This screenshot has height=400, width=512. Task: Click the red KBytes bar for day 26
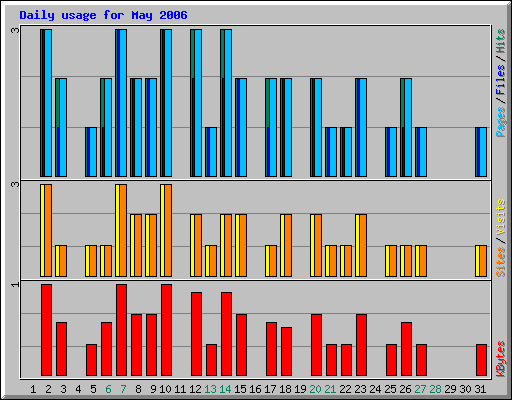point(407,349)
